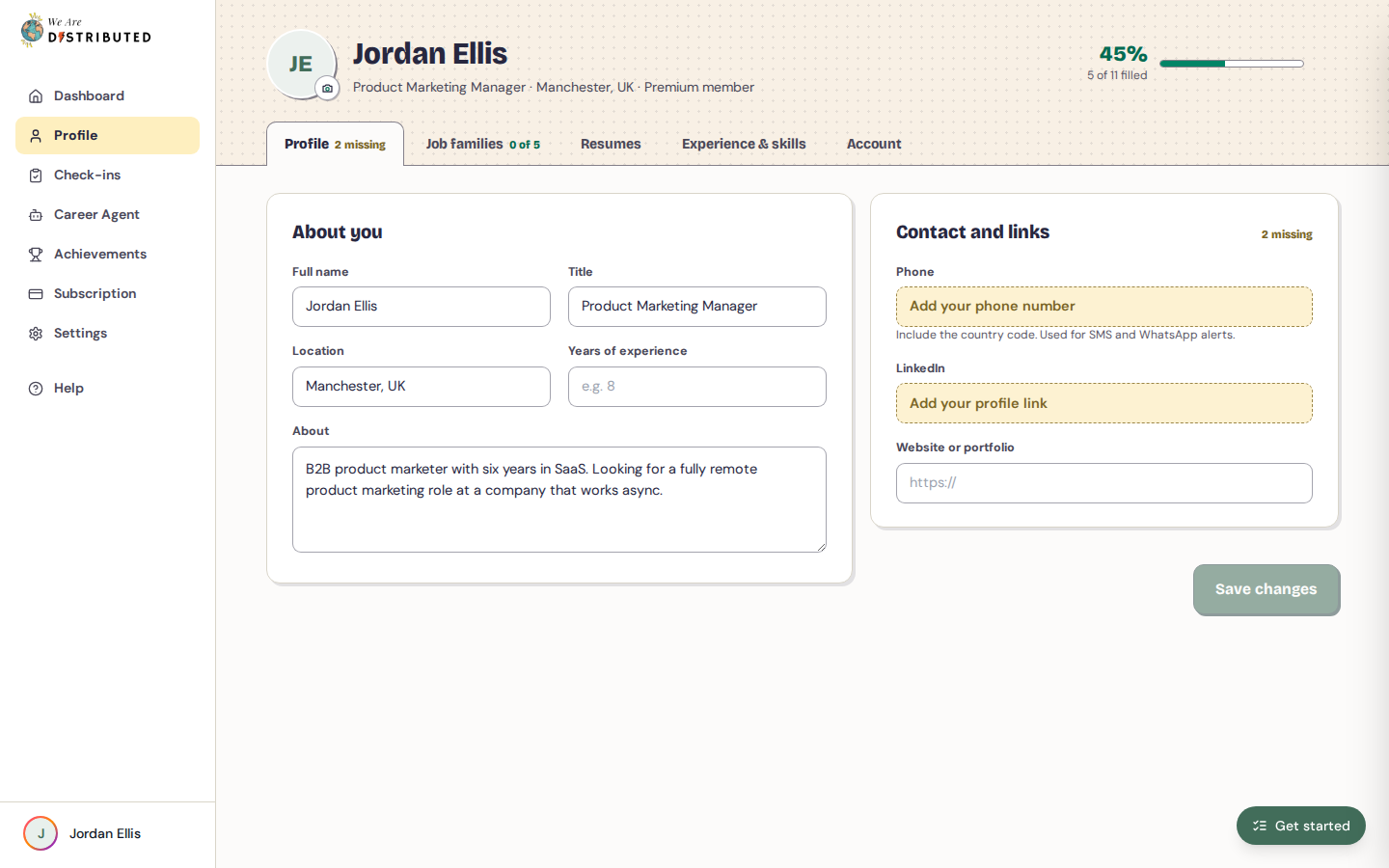
Task: Switch to the Job families tab
Action: [483, 144]
